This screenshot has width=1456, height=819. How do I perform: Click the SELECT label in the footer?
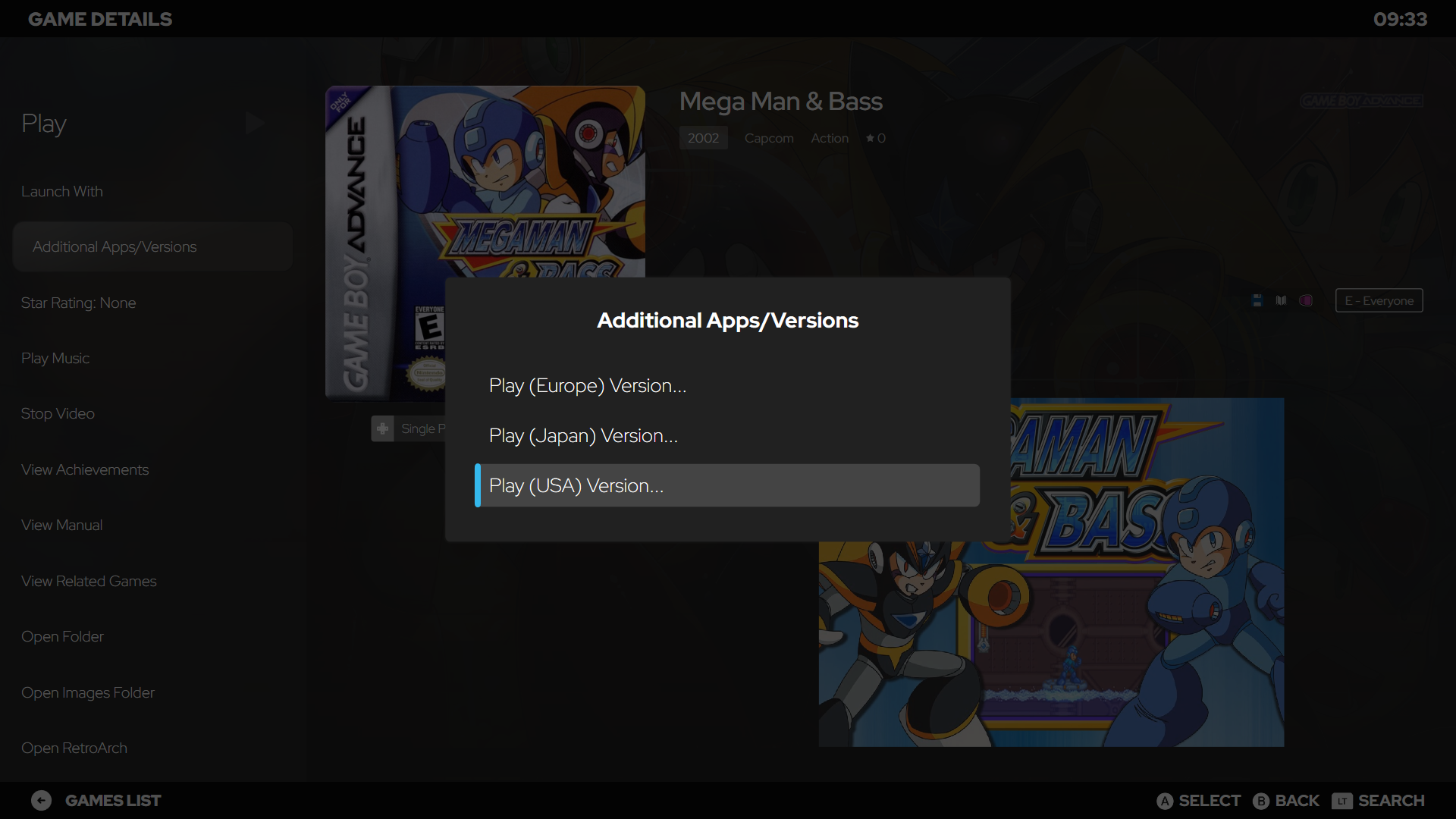click(x=1210, y=801)
